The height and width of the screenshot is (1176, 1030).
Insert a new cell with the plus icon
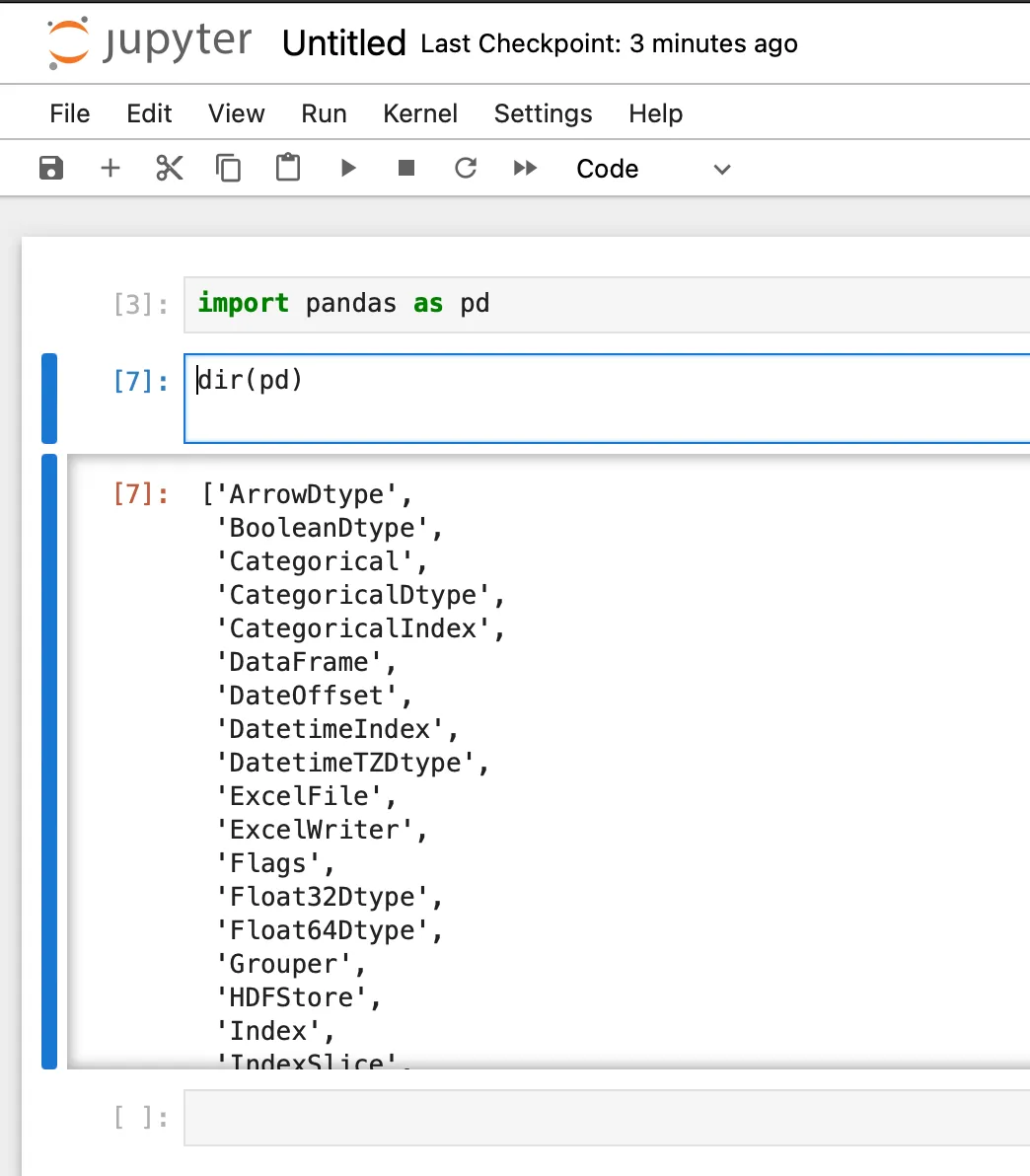click(110, 169)
